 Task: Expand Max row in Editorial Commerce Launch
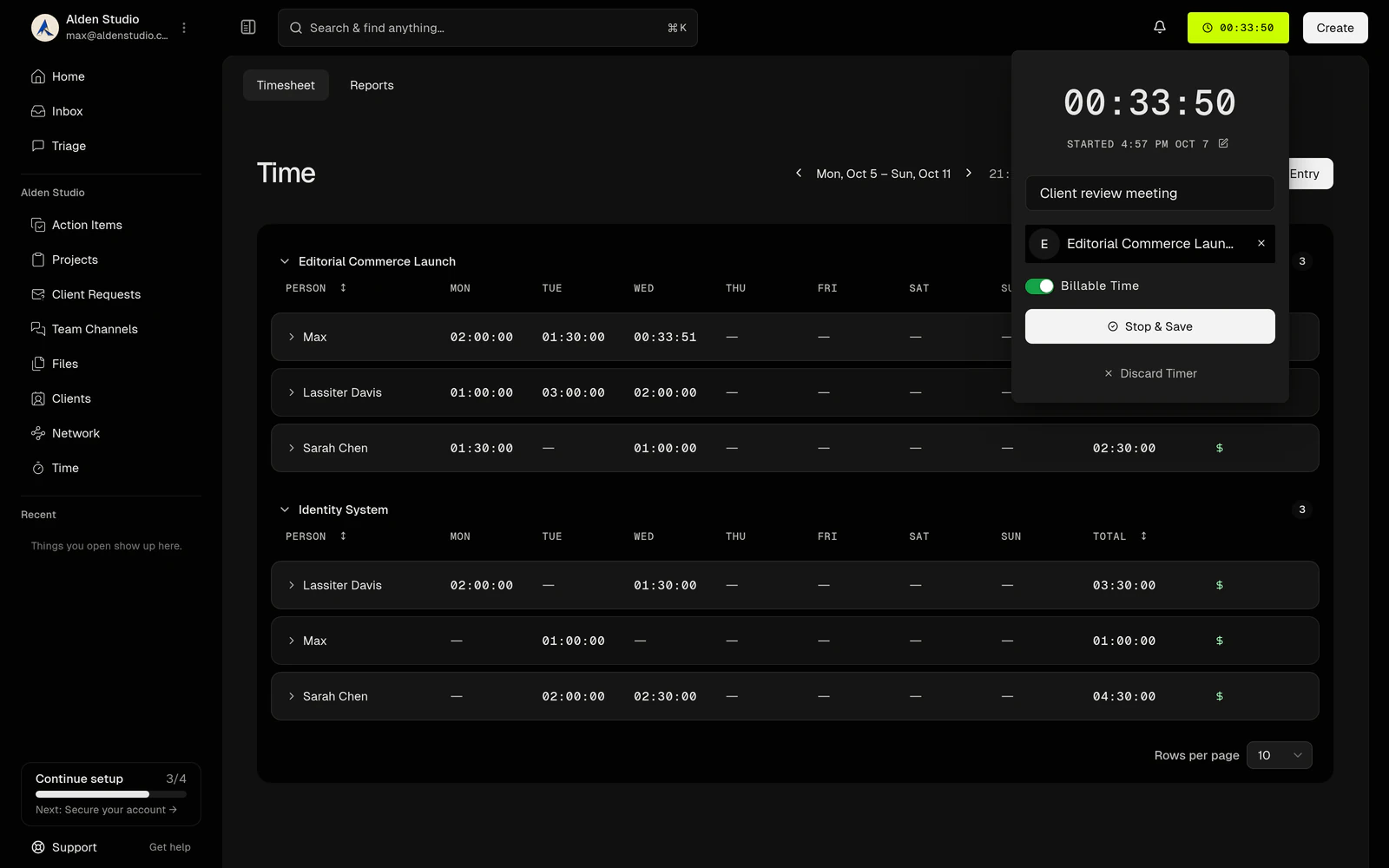[292, 337]
